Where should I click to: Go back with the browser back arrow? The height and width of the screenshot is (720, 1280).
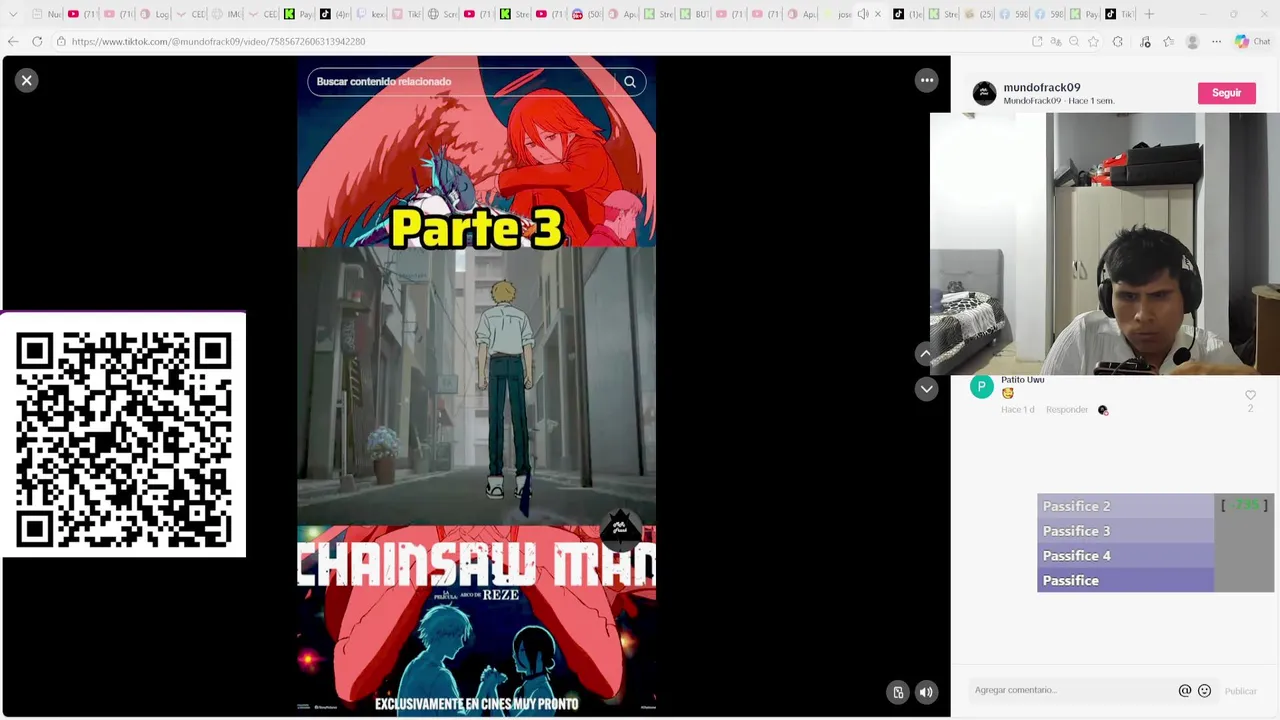coord(12,41)
